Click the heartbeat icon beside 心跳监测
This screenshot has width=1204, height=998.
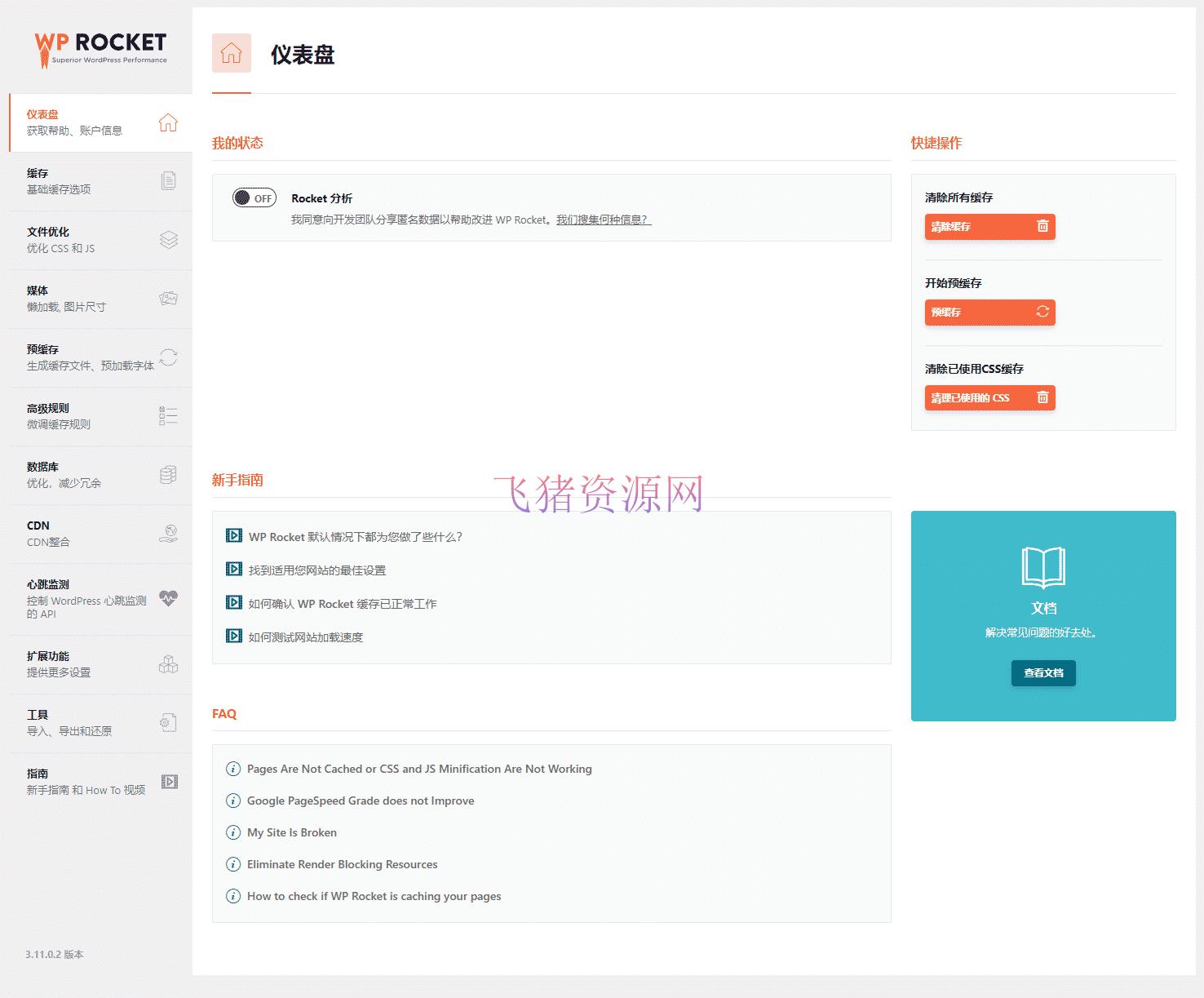(x=168, y=598)
